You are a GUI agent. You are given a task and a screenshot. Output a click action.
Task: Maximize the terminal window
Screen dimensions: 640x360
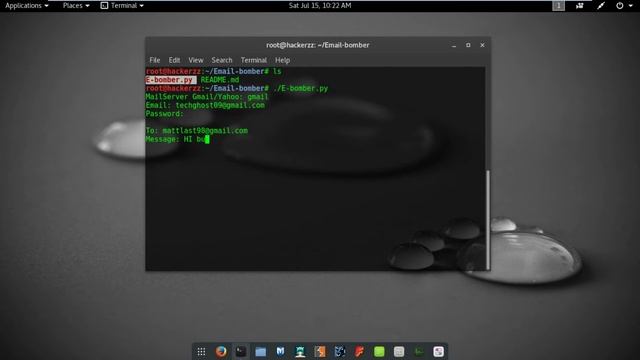(468, 45)
